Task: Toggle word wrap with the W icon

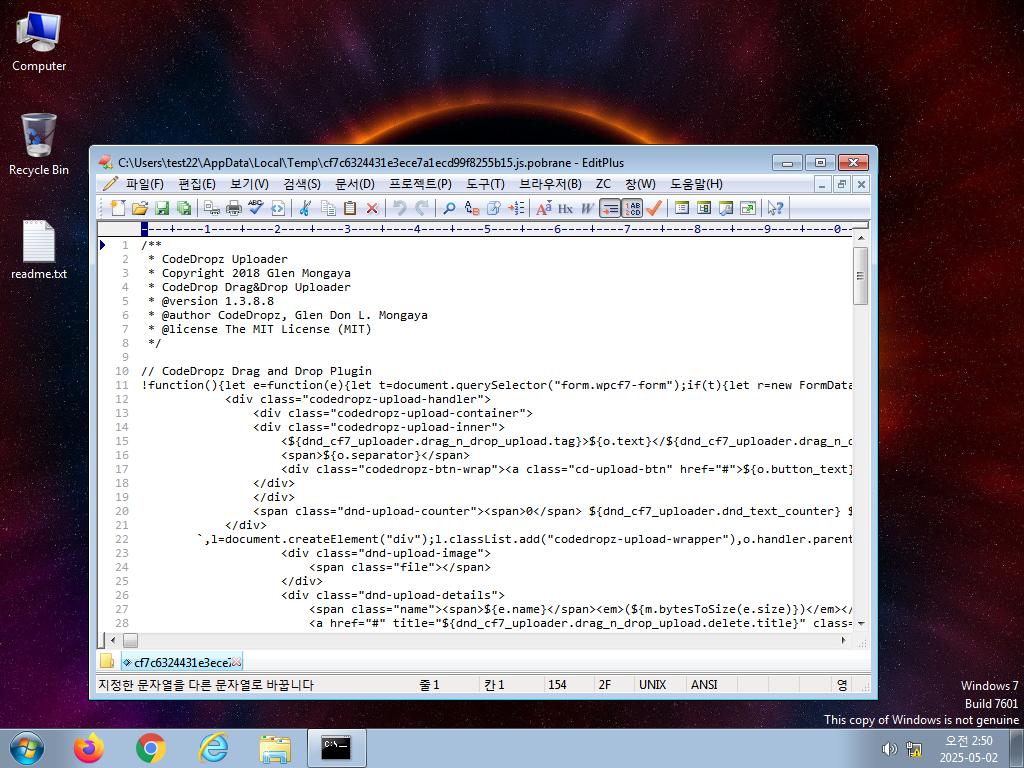Action: click(588, 208)
